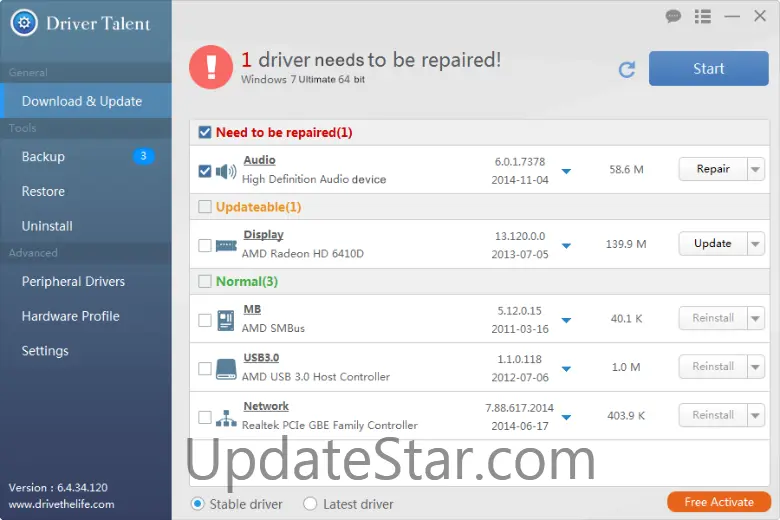
Task: Close the Driver Talent window
Action: coord(760,16)
